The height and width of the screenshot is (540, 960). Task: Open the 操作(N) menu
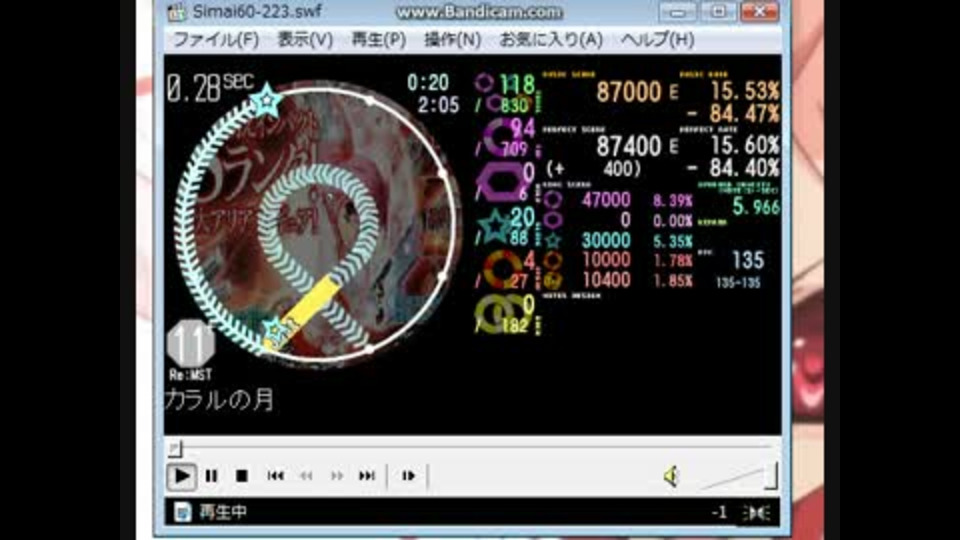tap(452, 40)
